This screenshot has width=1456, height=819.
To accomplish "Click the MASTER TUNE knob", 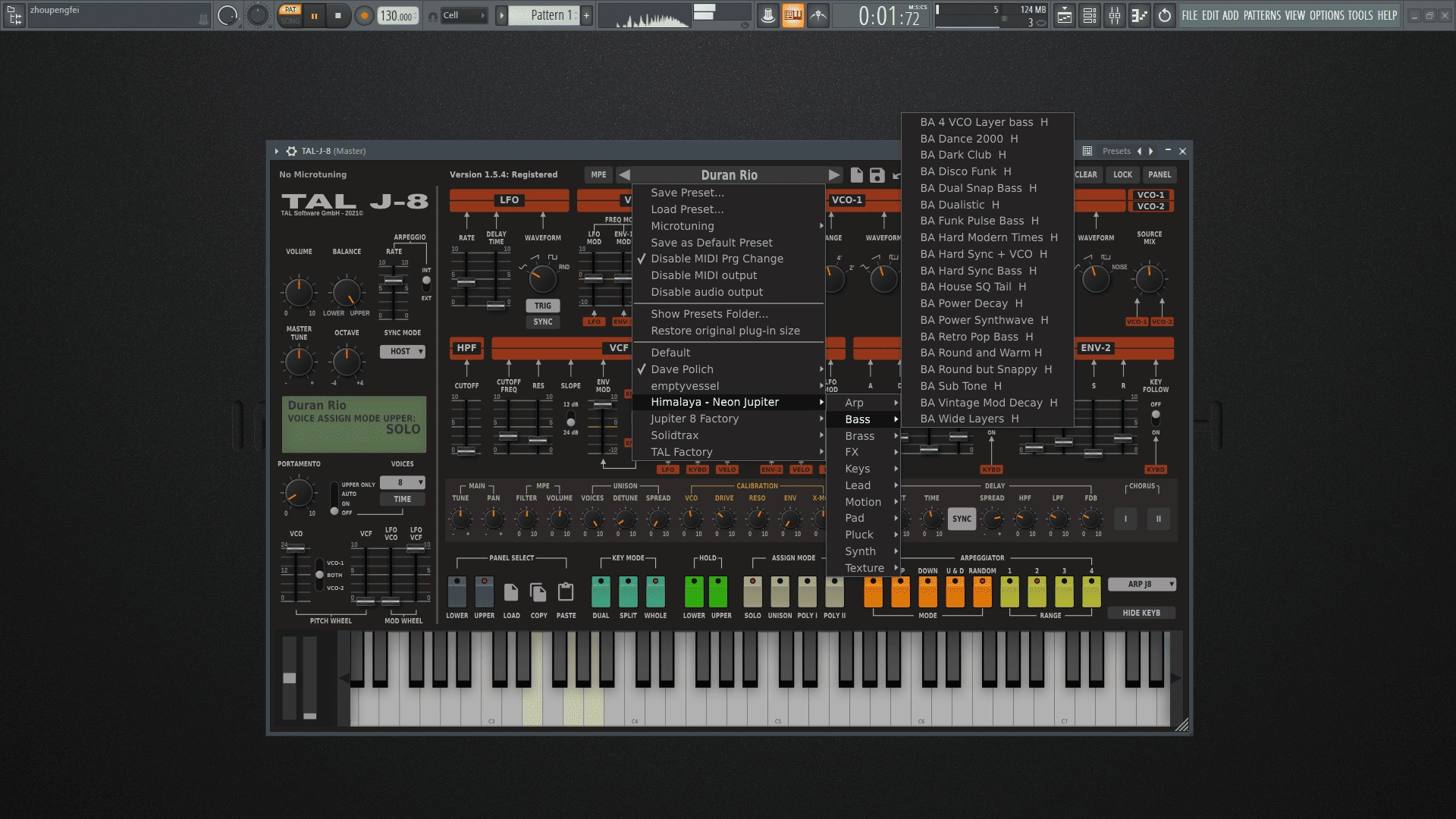I will [299, 362].
